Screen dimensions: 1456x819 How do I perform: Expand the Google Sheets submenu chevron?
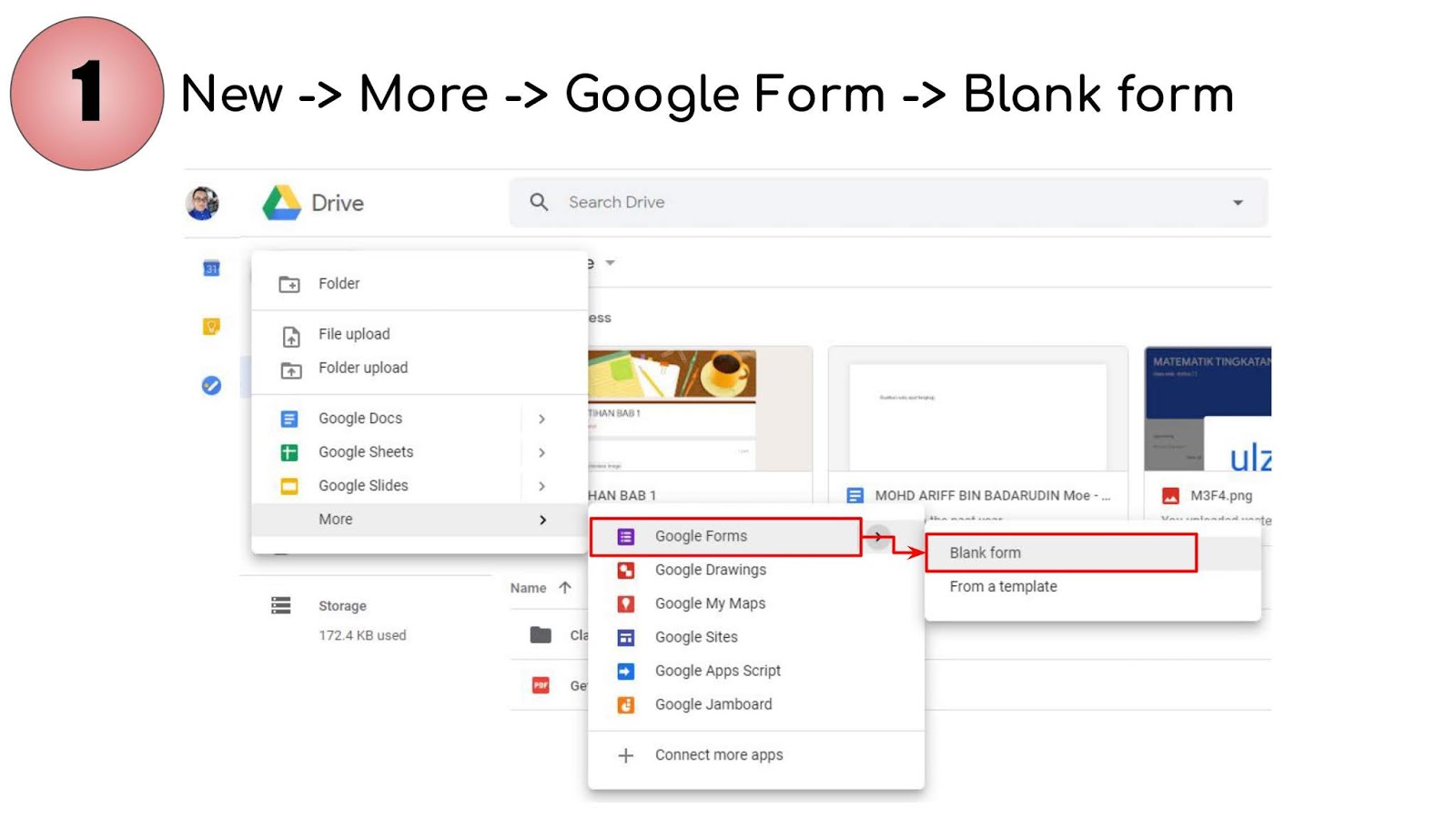click(x=542, y=452)
